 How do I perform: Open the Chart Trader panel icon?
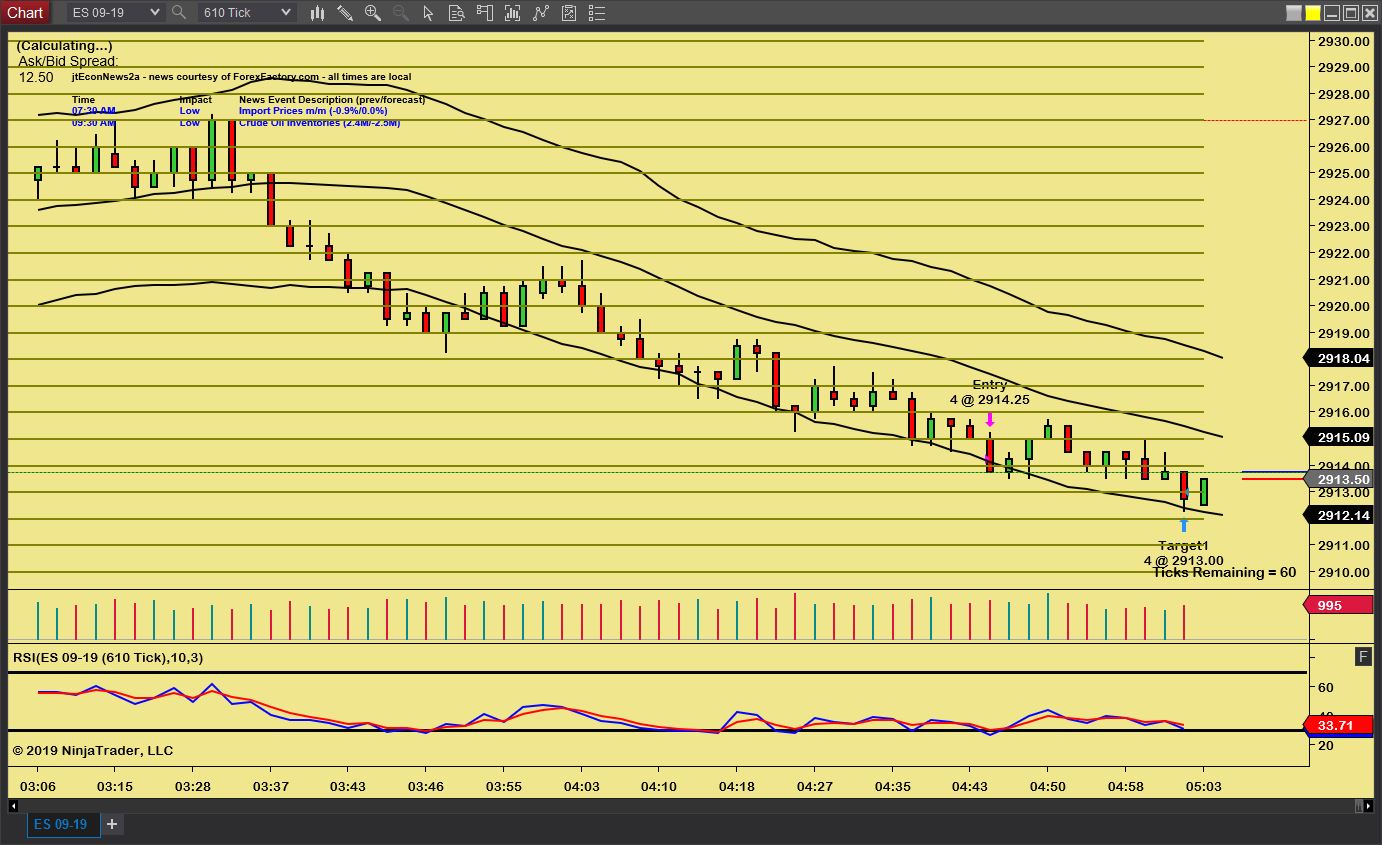point(485,13)
